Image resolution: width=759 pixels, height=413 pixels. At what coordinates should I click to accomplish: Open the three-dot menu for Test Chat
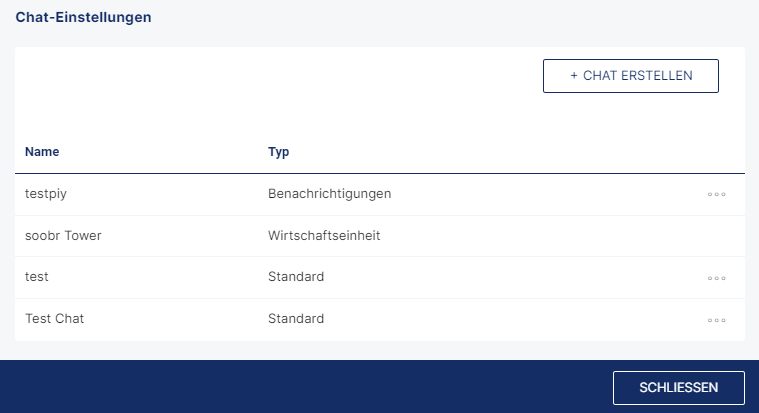pos(716,320)
